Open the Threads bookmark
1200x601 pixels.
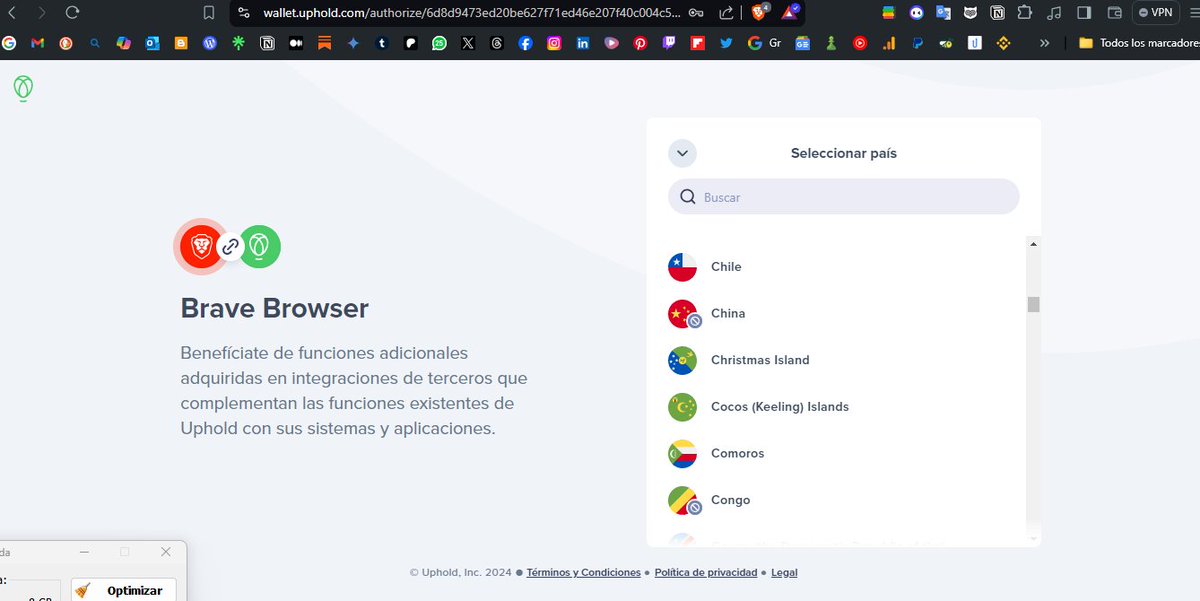coord(497,44)
